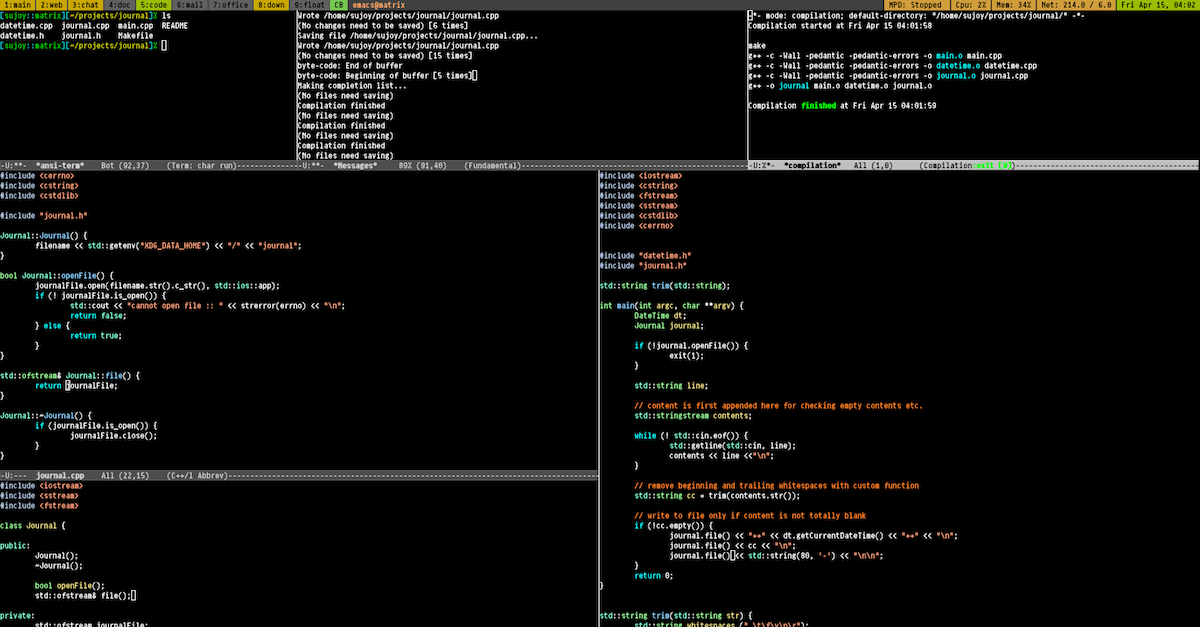Click 'class Journal {' in header pane
The height and width of the screenshot is (627, 1200).
32,525
